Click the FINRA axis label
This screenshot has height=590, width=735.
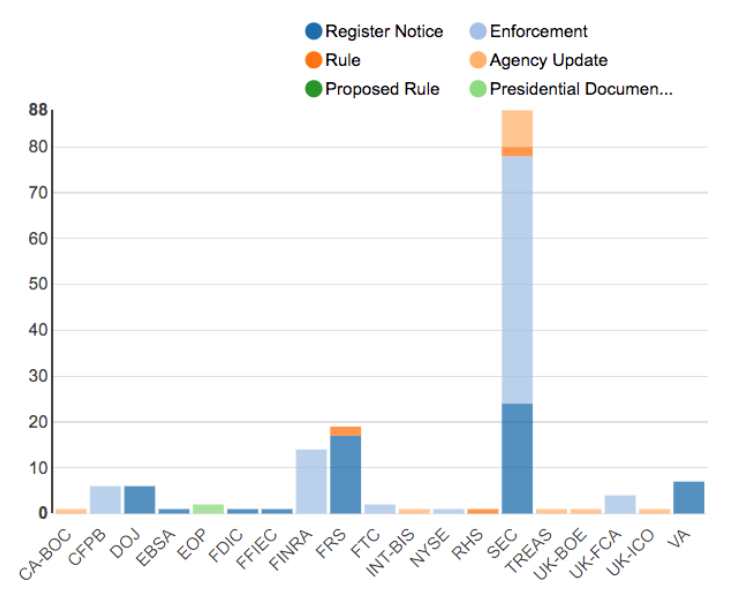point(291,549)
